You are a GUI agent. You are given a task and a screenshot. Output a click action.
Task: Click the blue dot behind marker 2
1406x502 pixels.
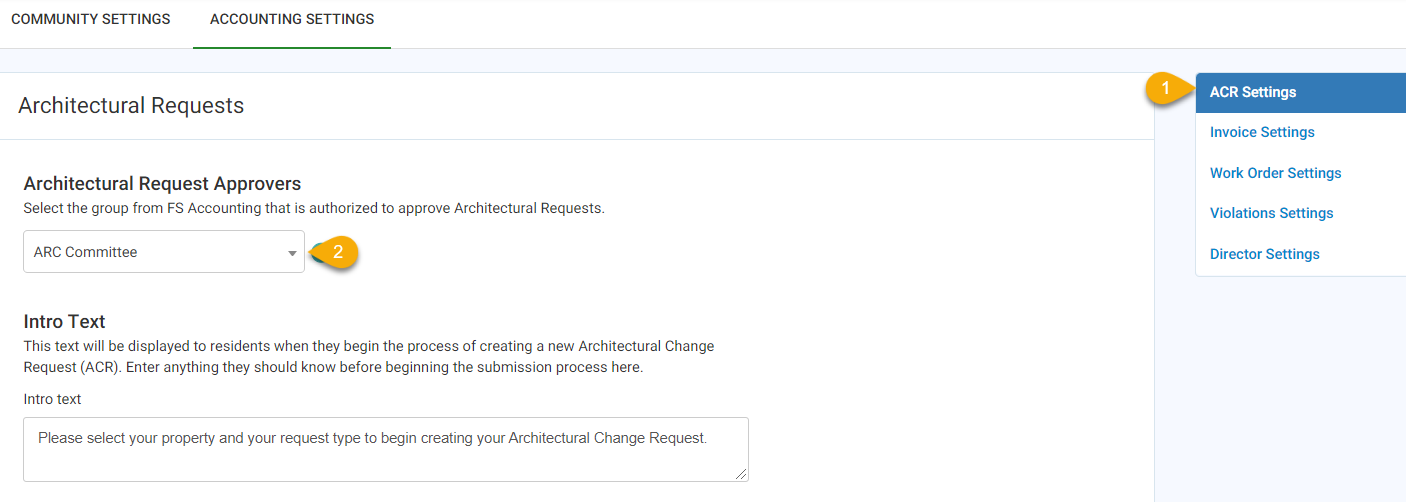314,251
